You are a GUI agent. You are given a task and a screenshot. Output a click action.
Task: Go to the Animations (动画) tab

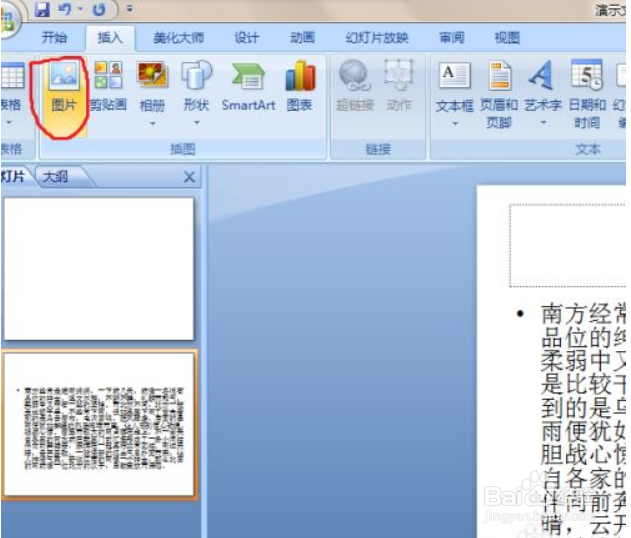[302, 38]
